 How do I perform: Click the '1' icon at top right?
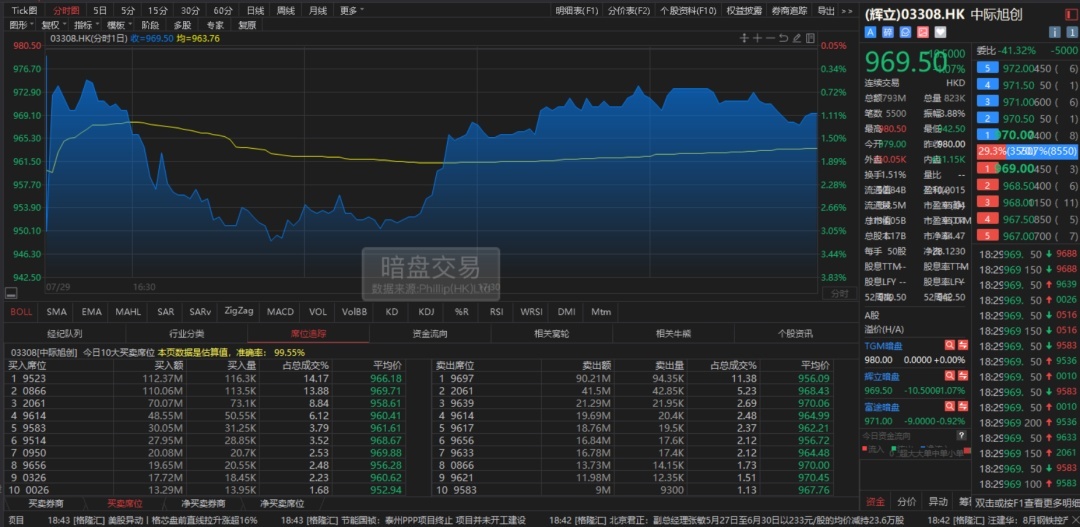[x=1072, y=32]
